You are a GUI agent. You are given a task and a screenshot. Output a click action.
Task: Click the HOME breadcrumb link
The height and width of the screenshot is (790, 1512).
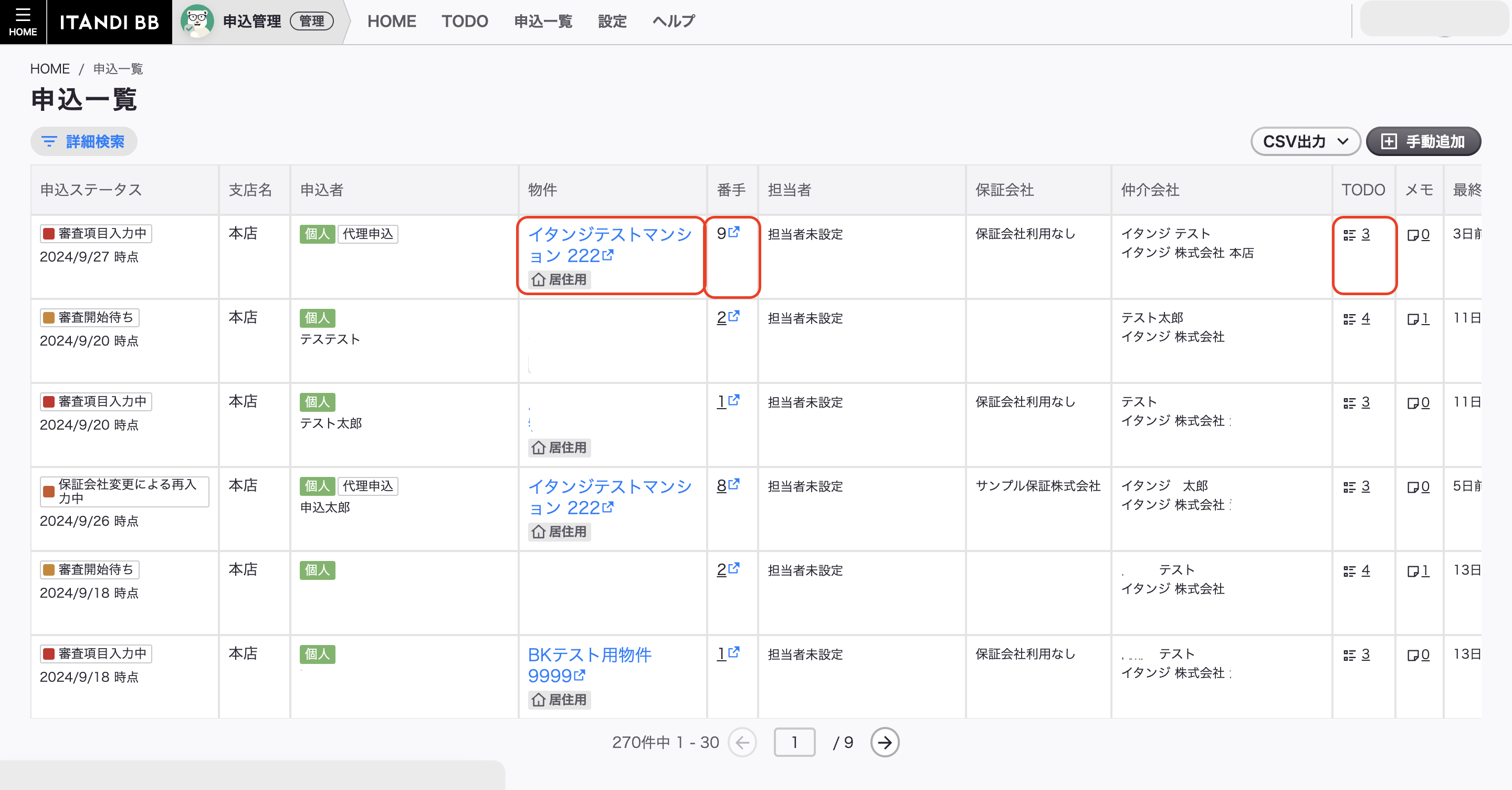point(50,69)
